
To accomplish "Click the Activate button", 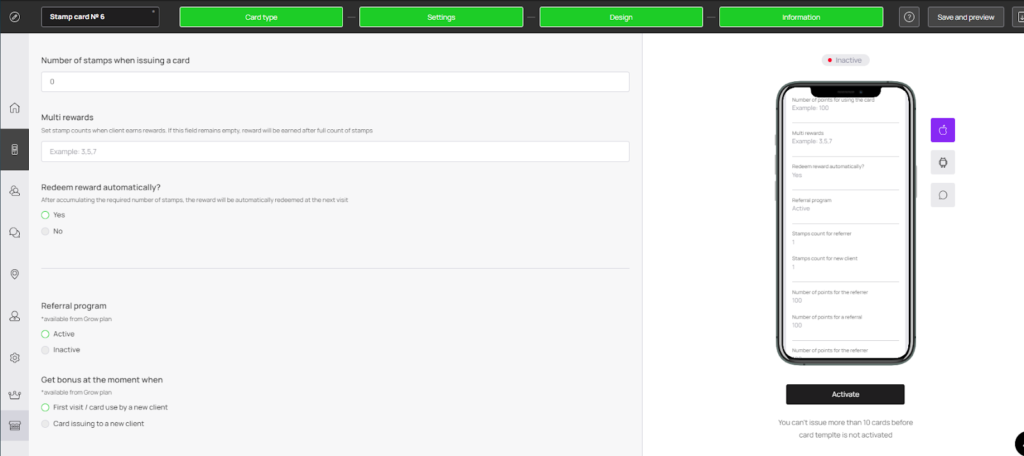I will (x=845, y=394).
